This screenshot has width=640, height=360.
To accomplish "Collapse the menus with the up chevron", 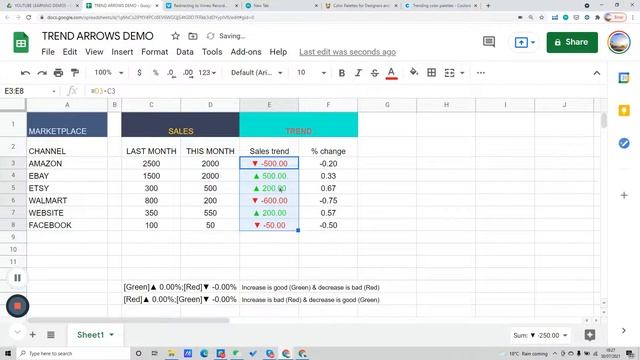I will [x=597, y=73].
